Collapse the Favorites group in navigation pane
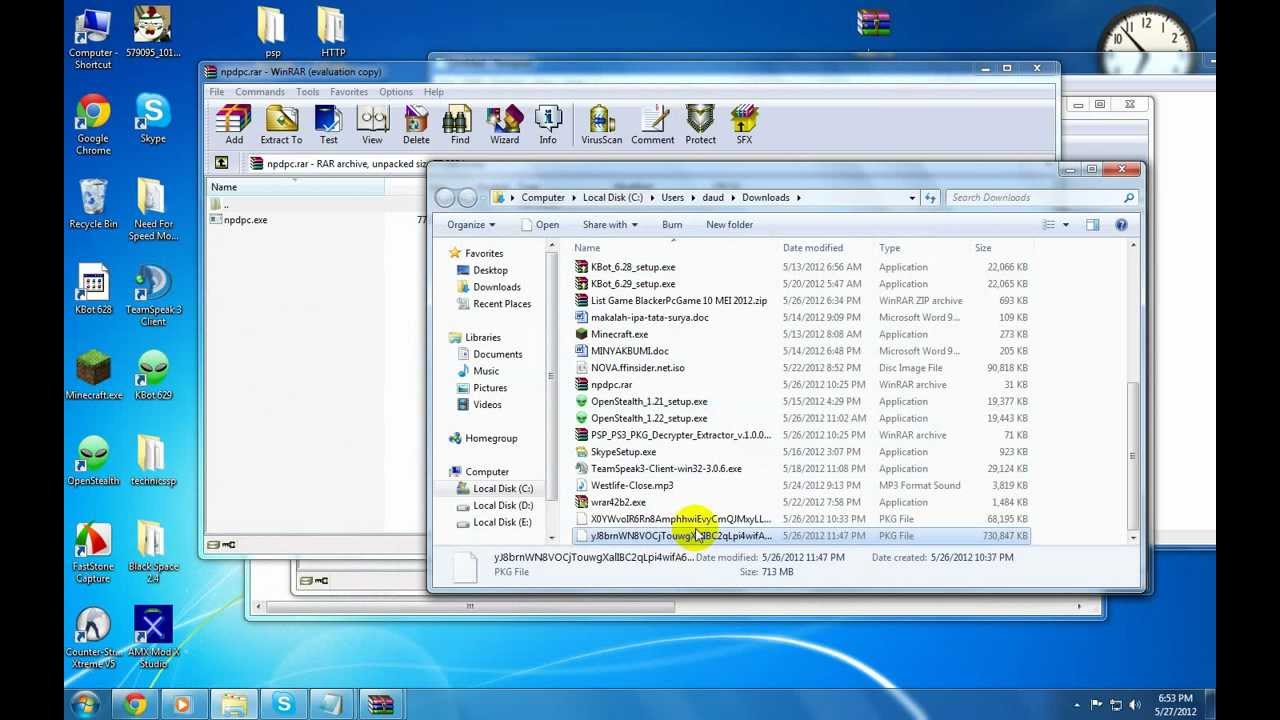 point(442,253)
